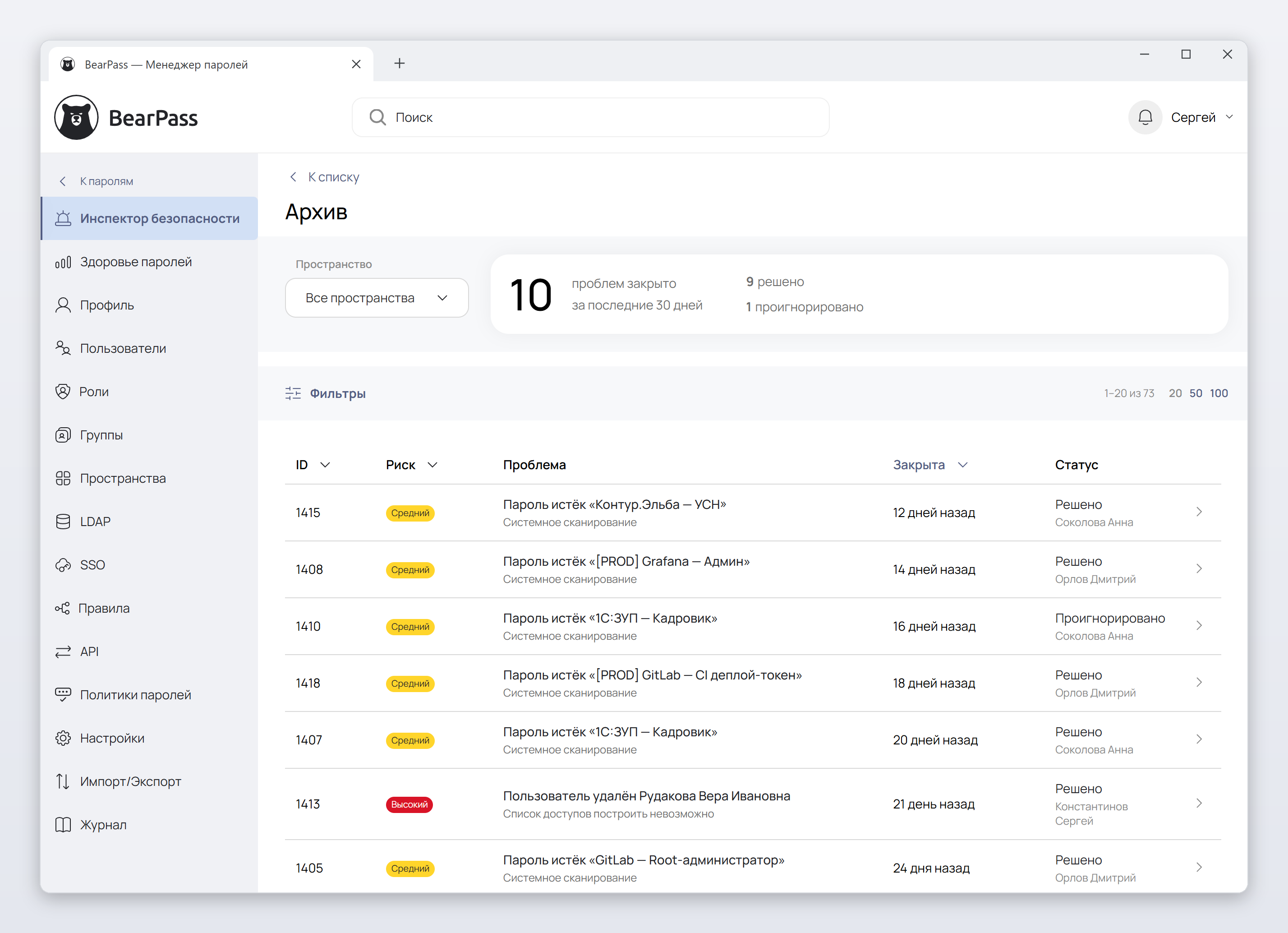
Task: Open issue «[PROD] GitLab — CI деплой-токен»
Action: coord(653,675)
